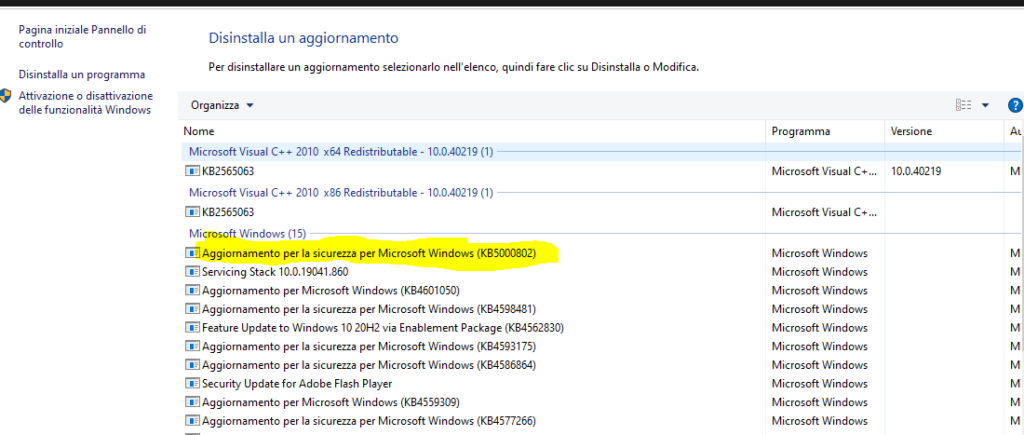Click the icon beside Feature Update KB4562830
Image resolution: width=1024 pixels, height=435 pixels.
coord(192,327)
